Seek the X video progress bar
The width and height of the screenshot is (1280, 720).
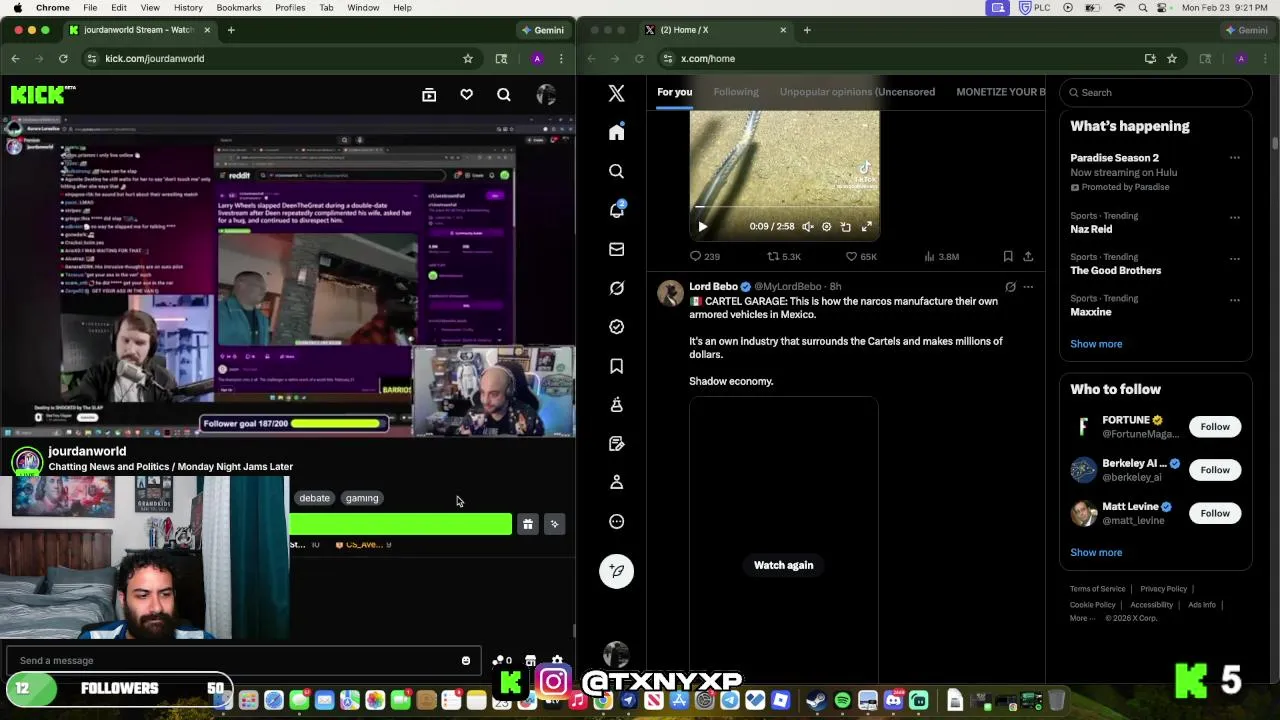tap(785, 208)
